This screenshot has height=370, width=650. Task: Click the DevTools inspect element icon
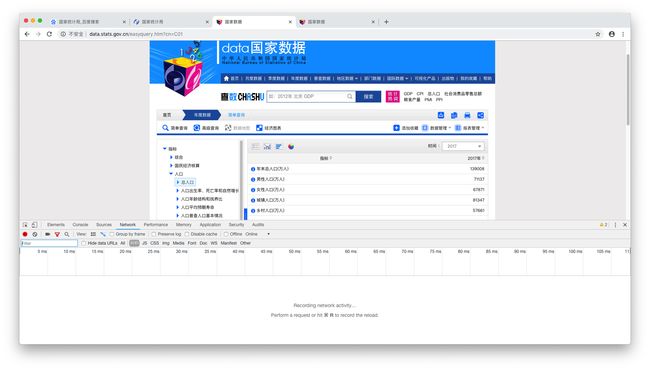(x=25, y=225)
